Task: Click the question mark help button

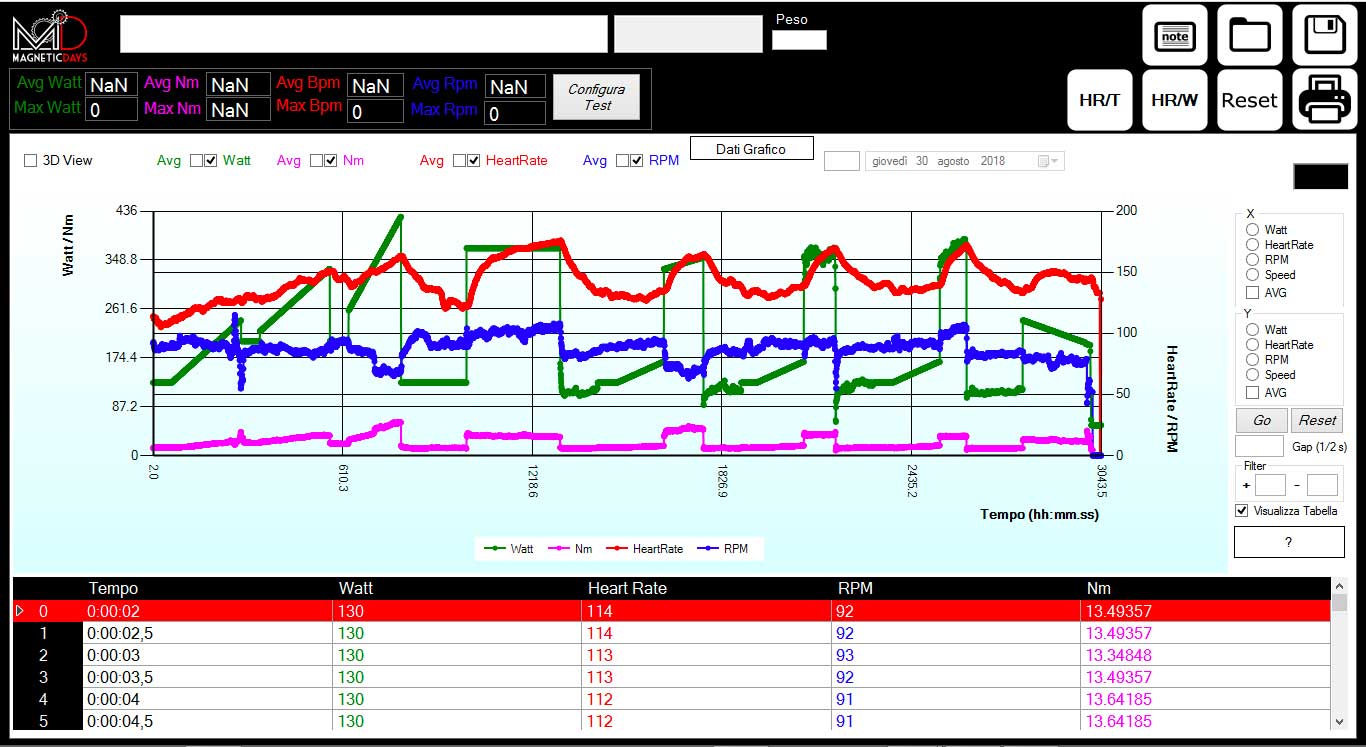Action: click(1289, 542)
